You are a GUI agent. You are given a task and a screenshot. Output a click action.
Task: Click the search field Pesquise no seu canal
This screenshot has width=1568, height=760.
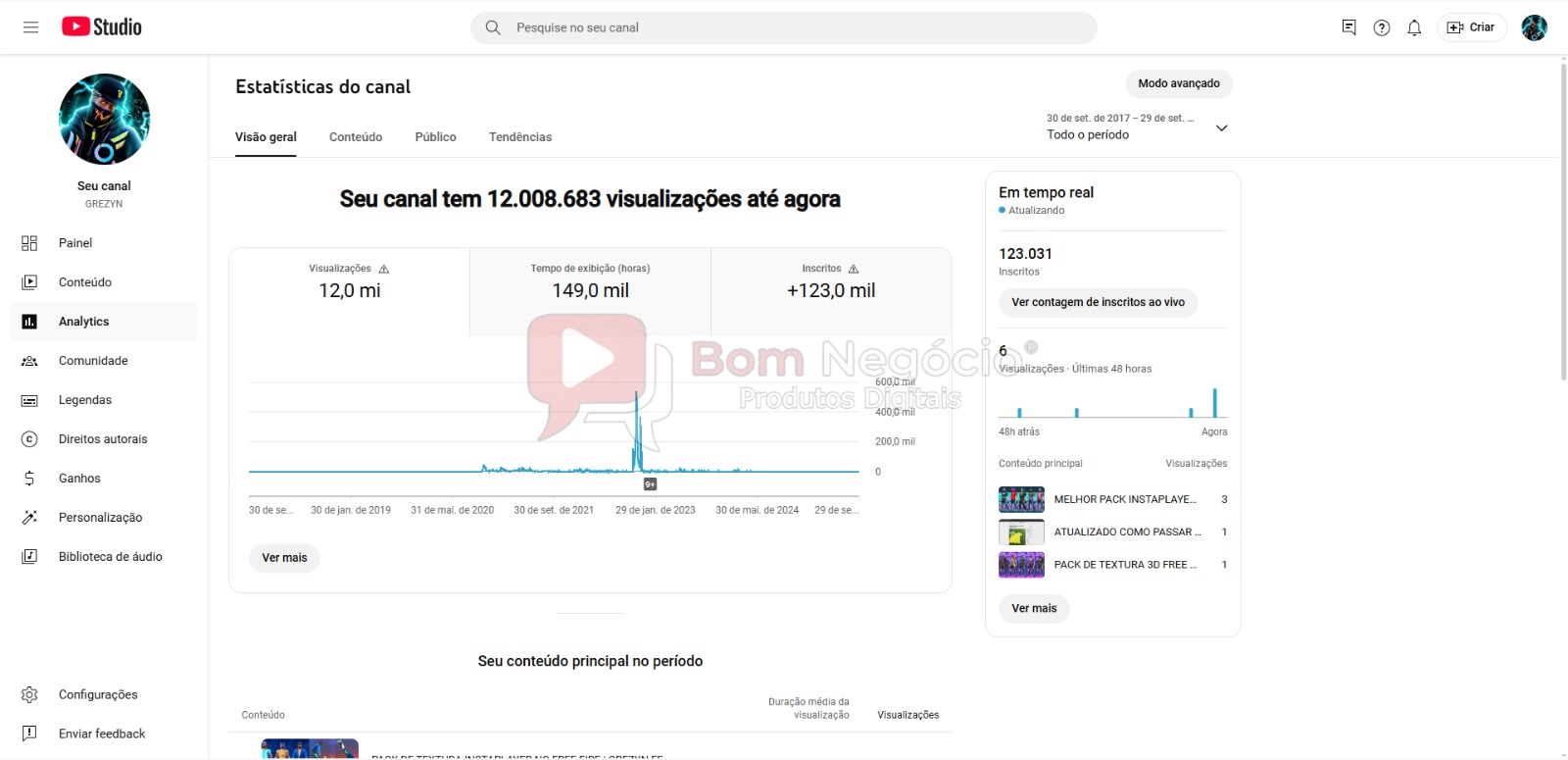[784, 27]
